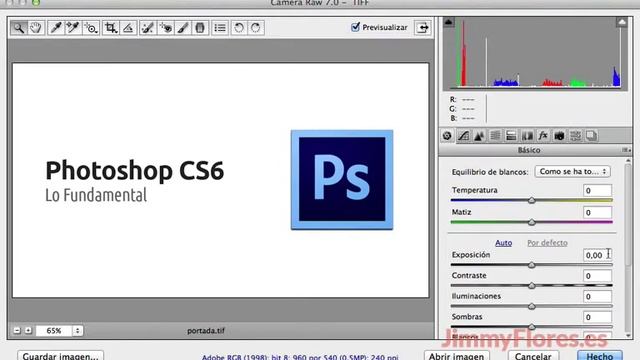Image resolution: width=640 pixels, height=360 pixels.
Task: Open workflow options link Adobe RGB (1998)
Action: click(x=300, y=357)
